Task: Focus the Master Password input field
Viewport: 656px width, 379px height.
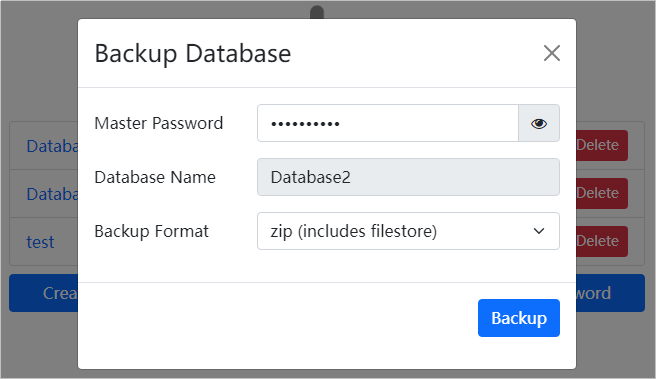Action: point(388,123)
